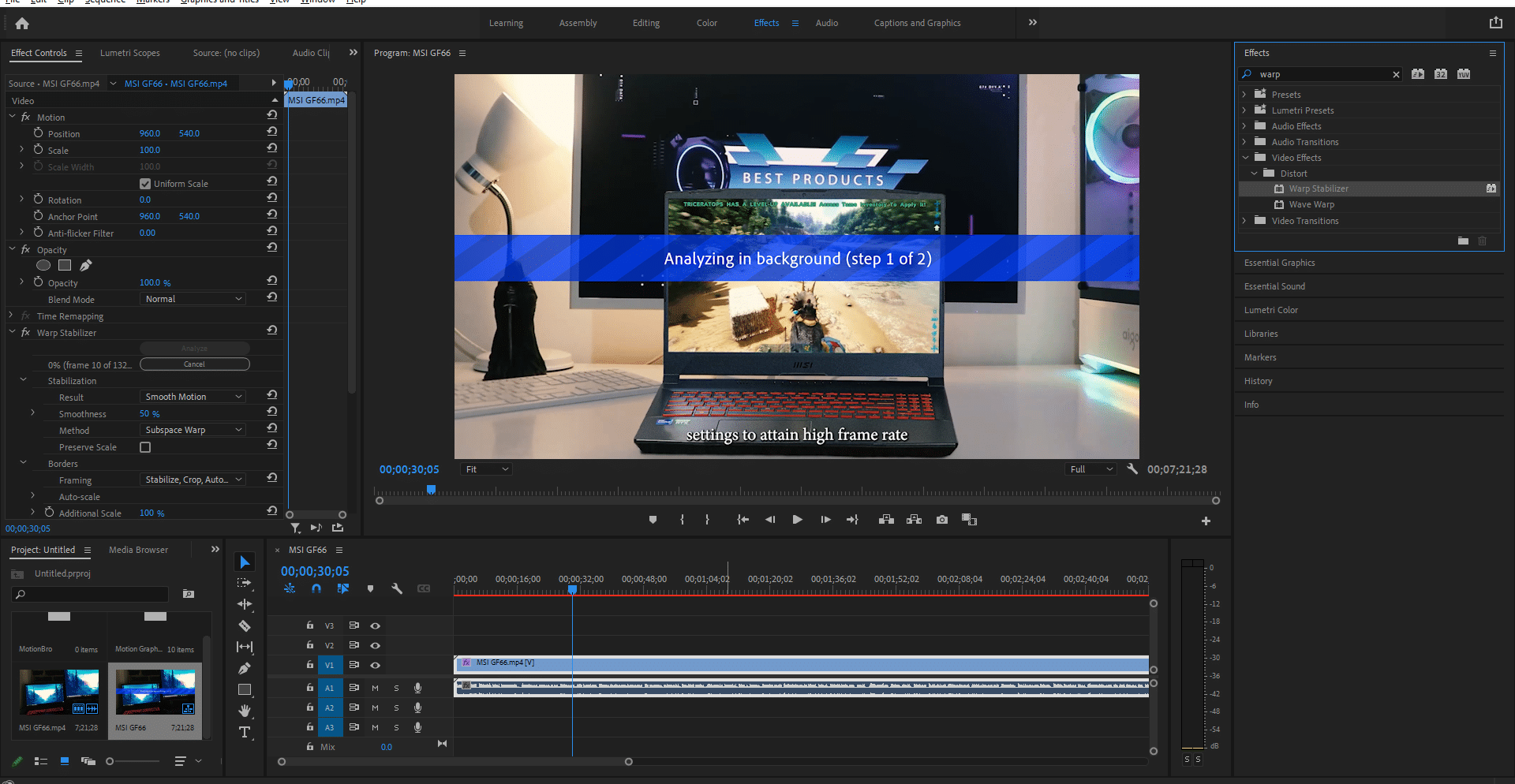The height and width of the screenshot is (784, 1515).
Task: Open History panel
Action: tap(1259, 381)
